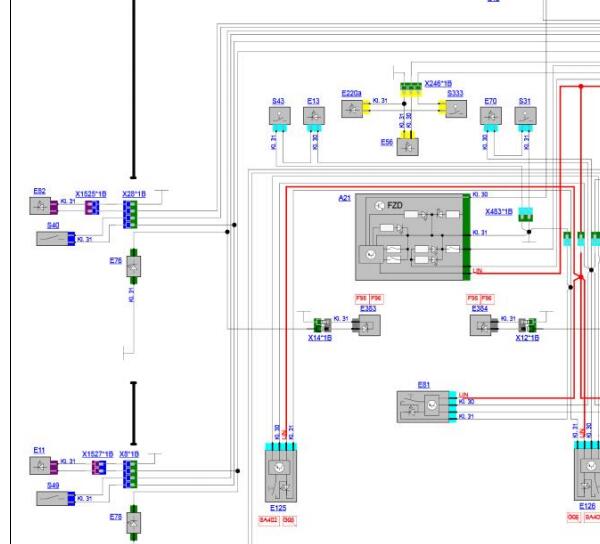Open the S333 label link

point(455,93)
